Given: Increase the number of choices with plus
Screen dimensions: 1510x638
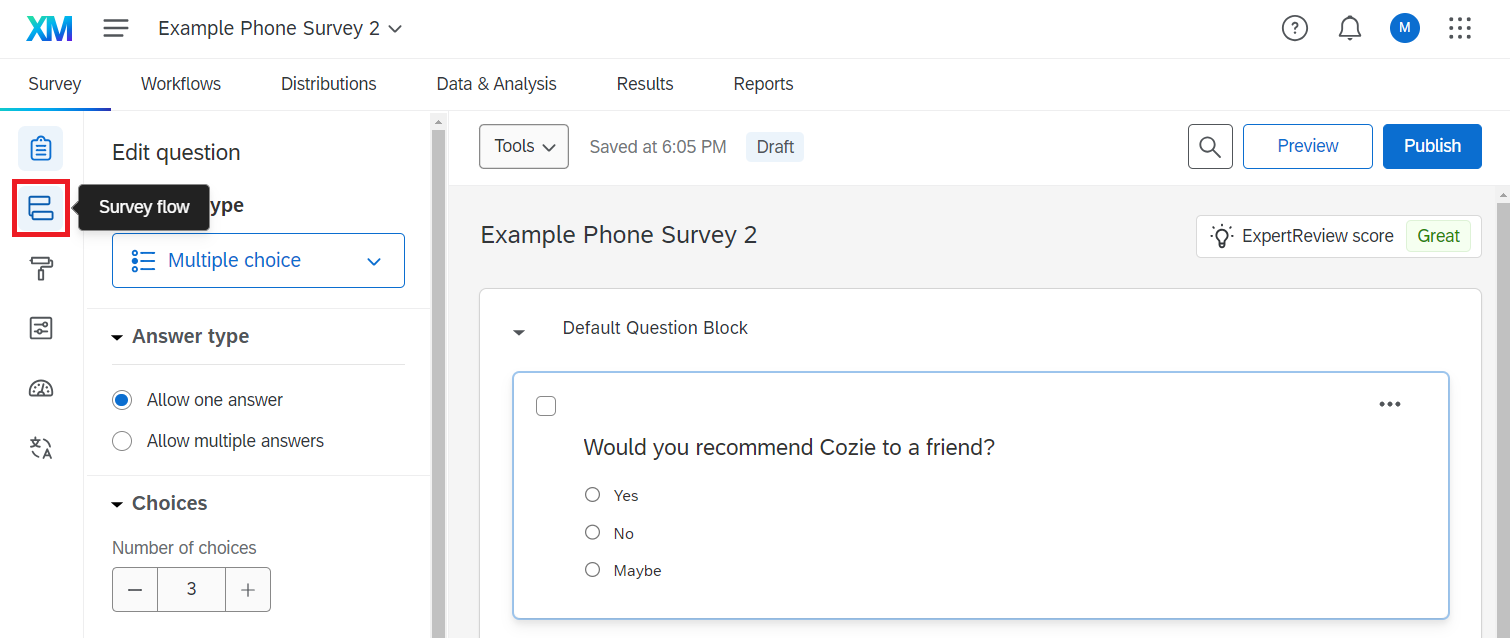Looking at the screenshot, I should coord(248,590).
